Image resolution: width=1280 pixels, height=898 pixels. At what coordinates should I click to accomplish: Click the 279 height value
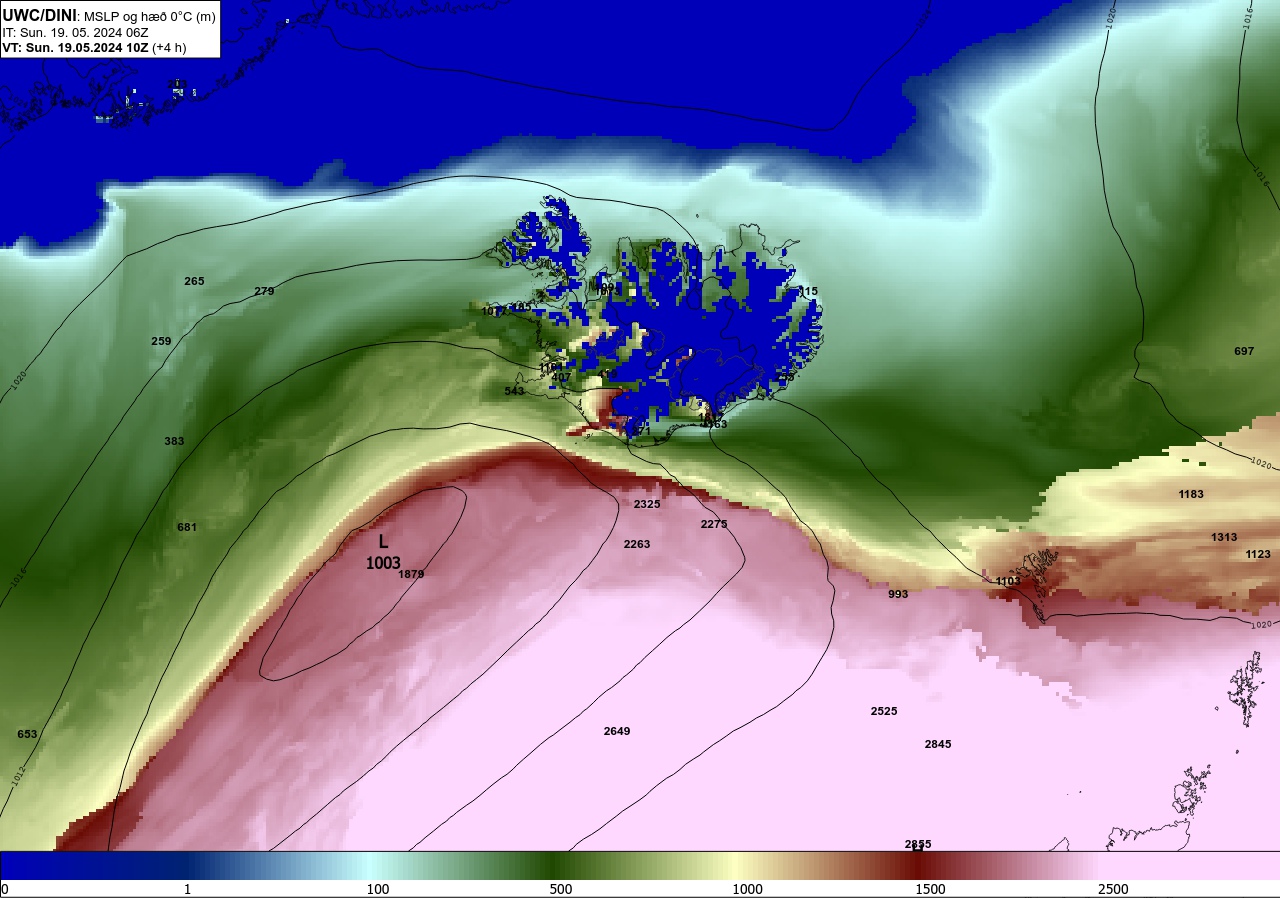click(x=264, y=291)
